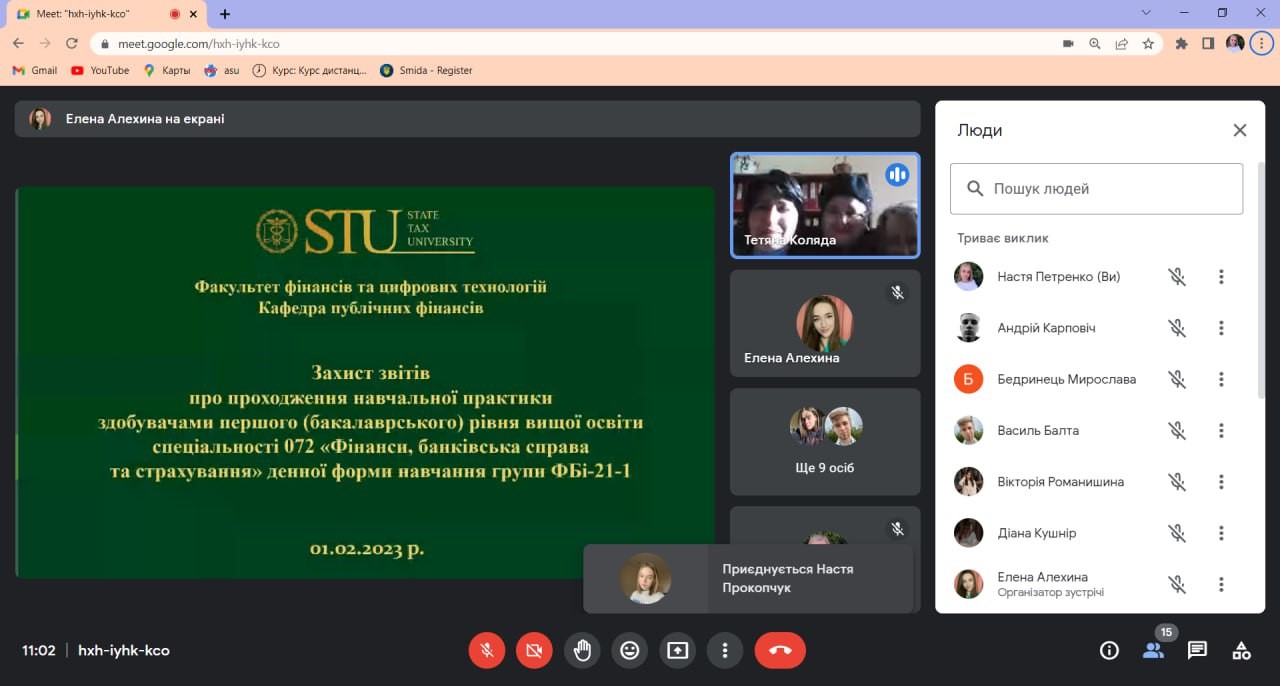Click the shared presentation slide

[x=365, y=382]
